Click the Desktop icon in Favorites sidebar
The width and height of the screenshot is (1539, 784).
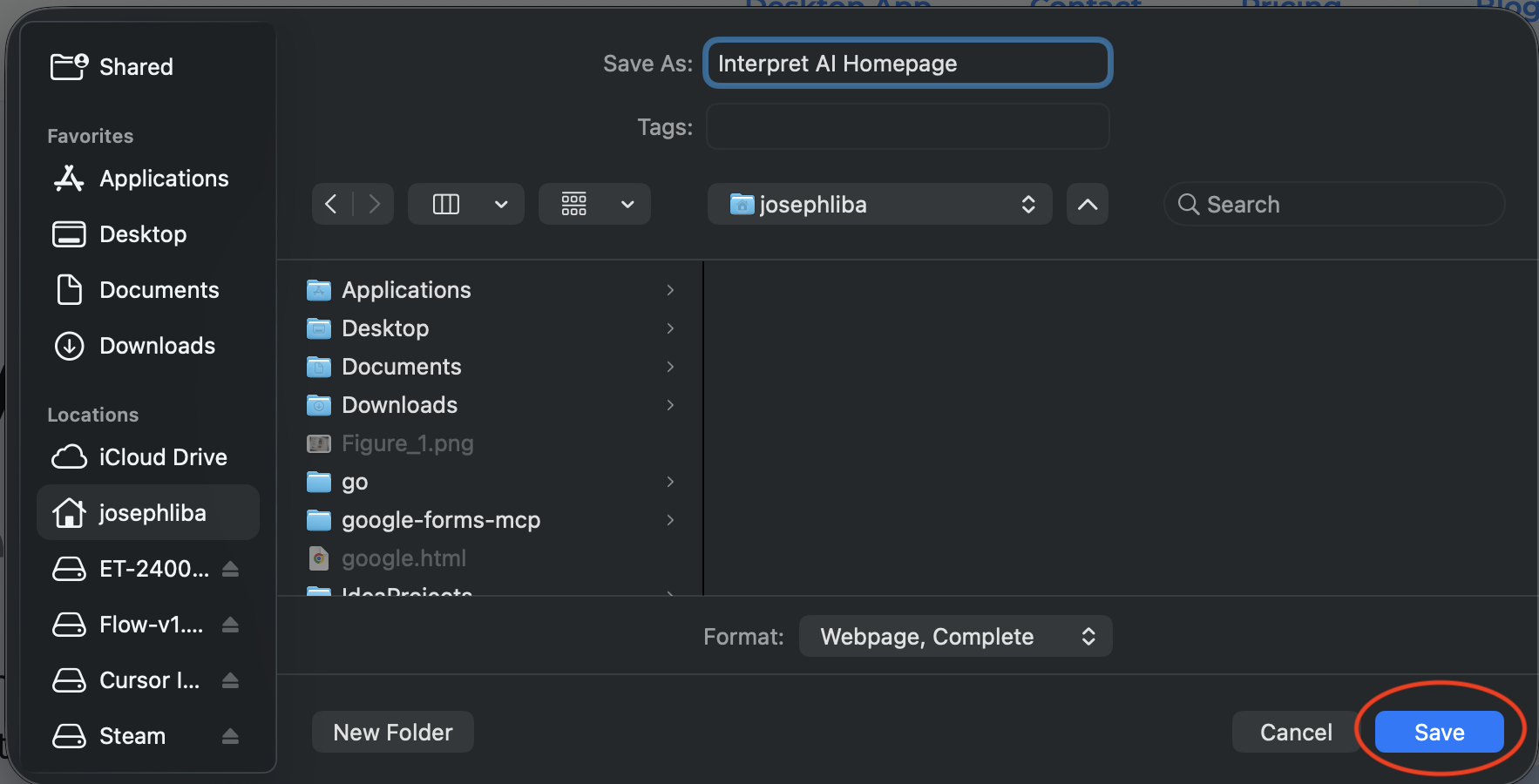click(x=69, y=234)
